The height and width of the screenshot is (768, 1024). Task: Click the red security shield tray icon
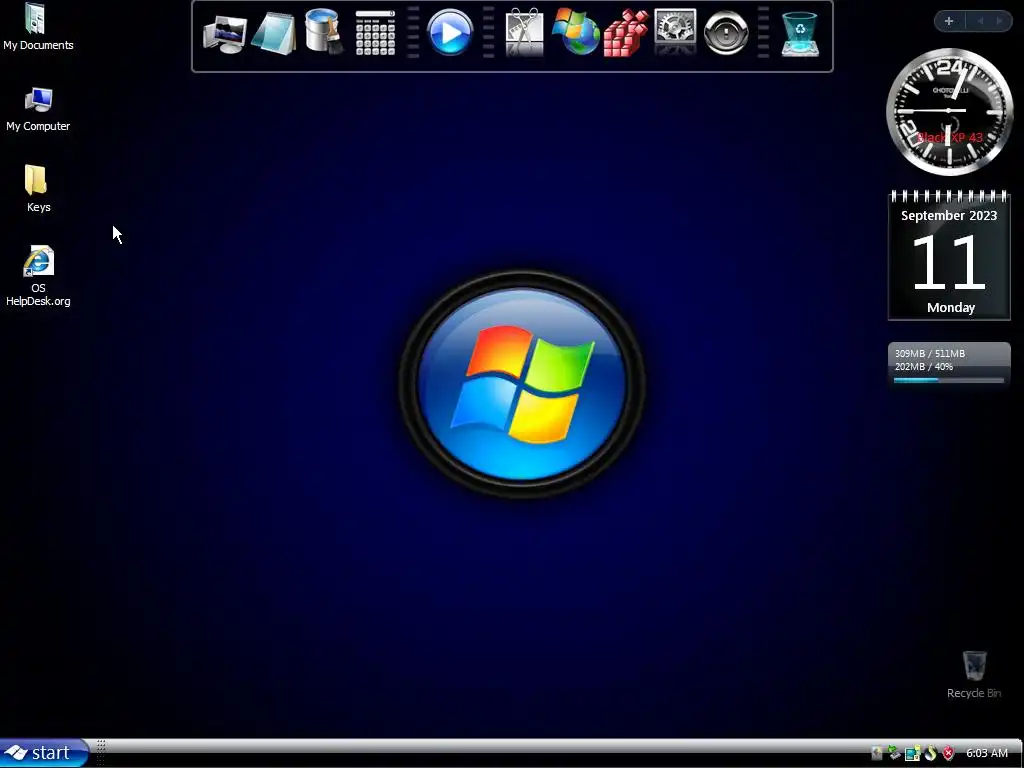click(x=948, y=754)
